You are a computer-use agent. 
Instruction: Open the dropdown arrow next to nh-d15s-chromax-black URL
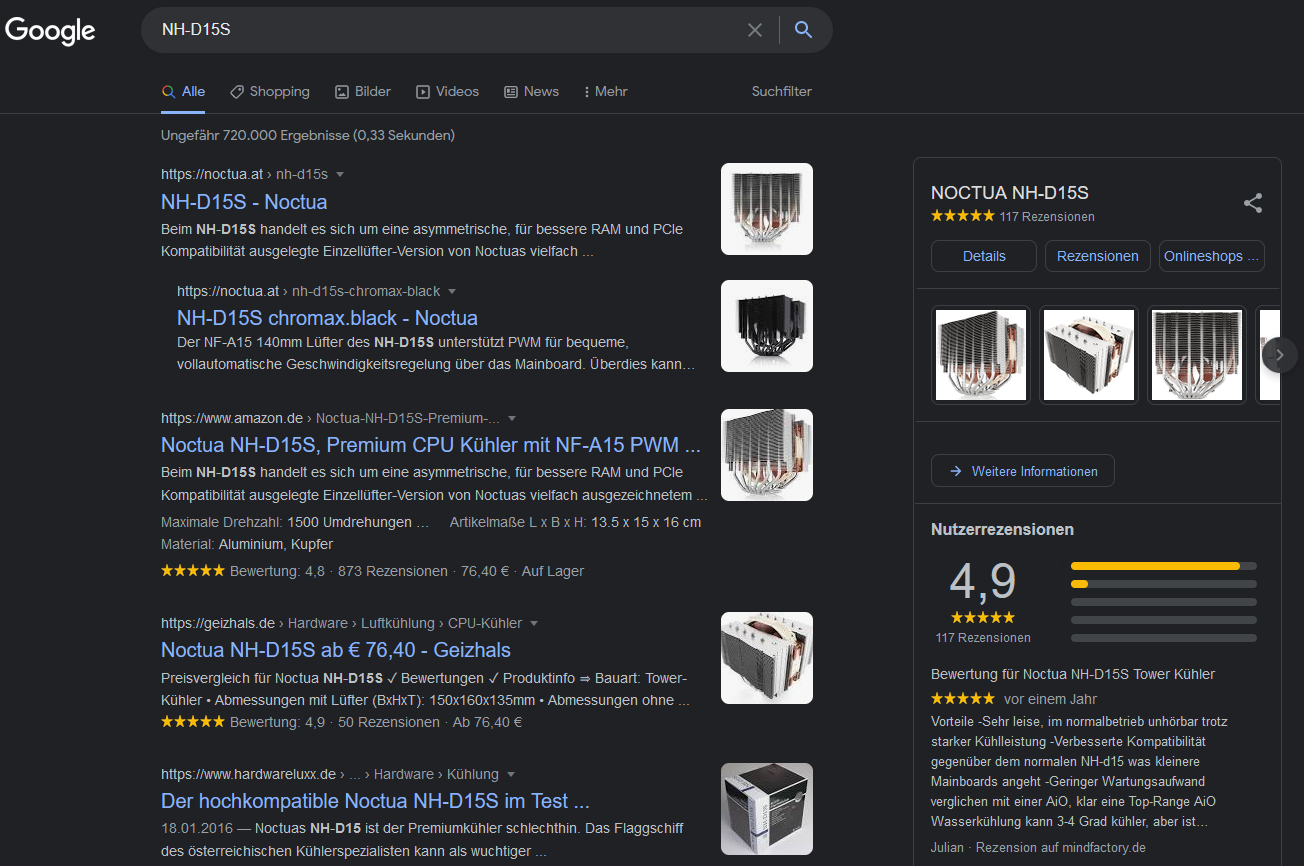click(x=452, y=291)
